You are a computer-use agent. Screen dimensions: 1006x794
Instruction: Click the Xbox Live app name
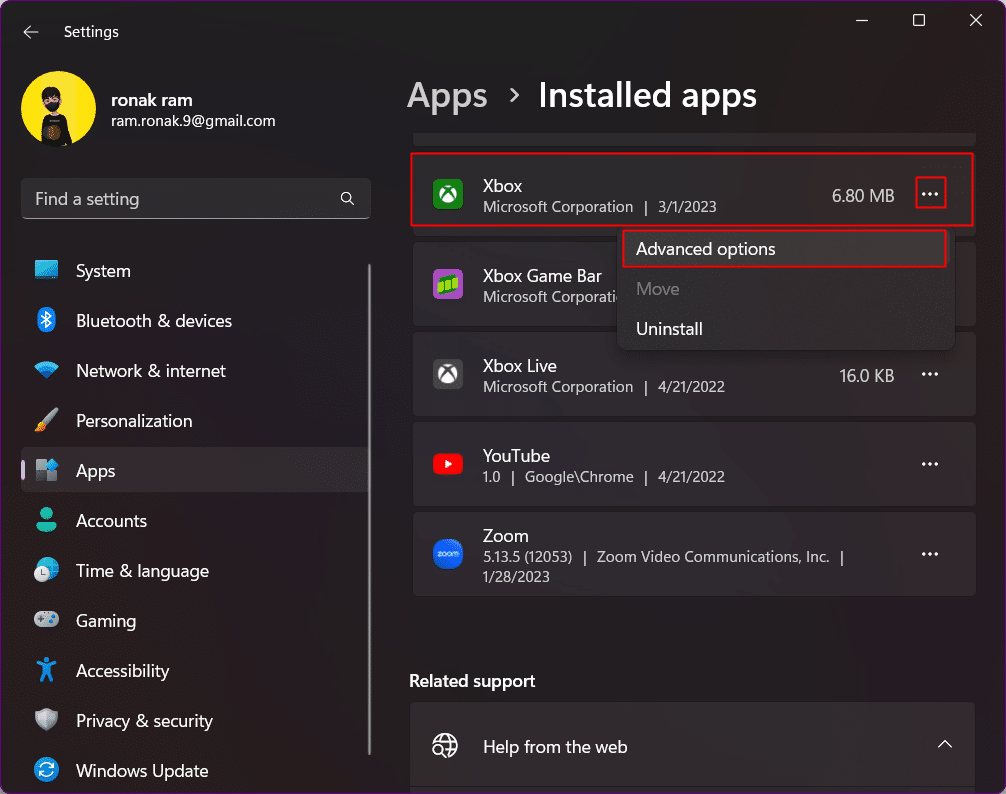tap(520, 366)
